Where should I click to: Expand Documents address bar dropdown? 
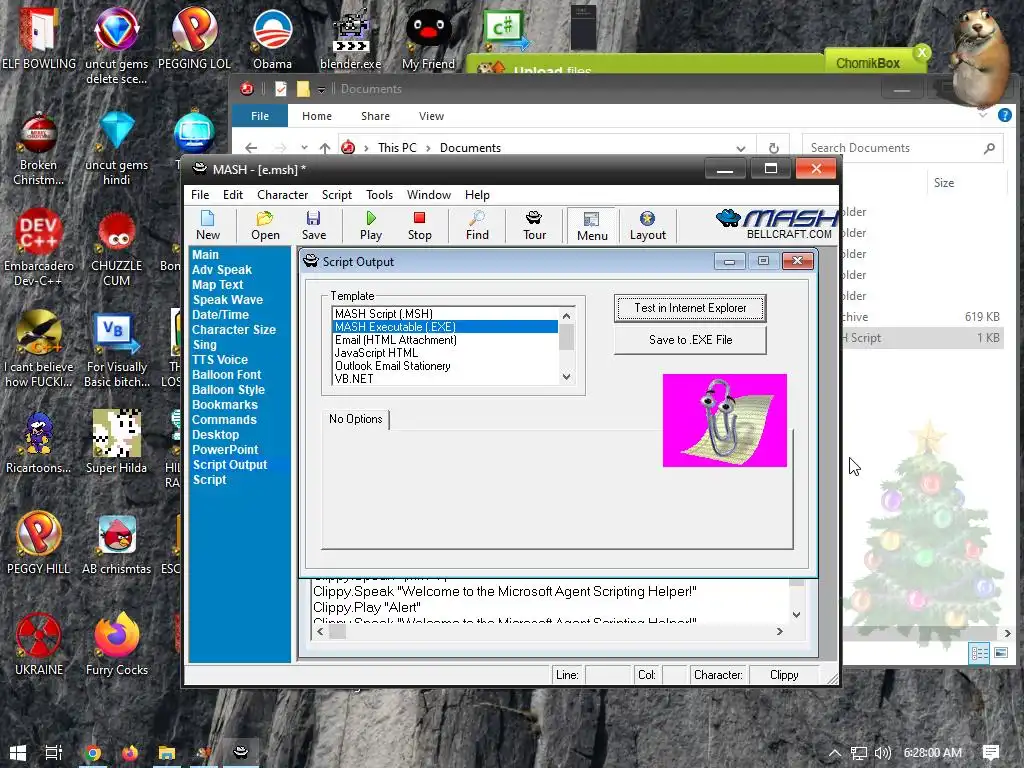click(740, 148)
